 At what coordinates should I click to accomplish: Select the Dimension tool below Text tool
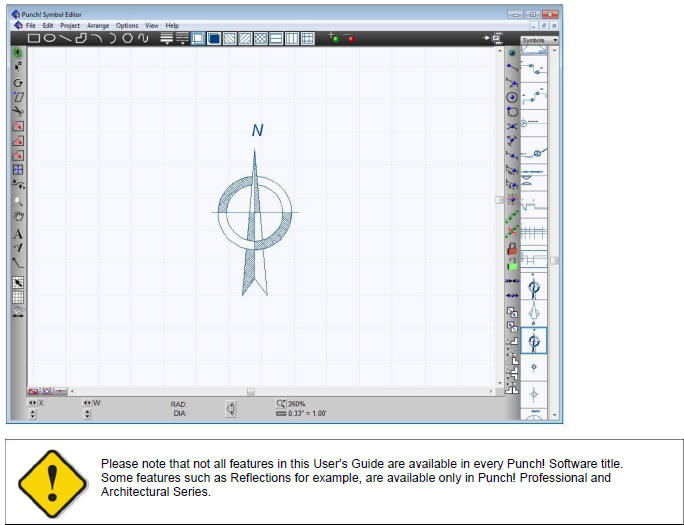(x=18, y=248)
